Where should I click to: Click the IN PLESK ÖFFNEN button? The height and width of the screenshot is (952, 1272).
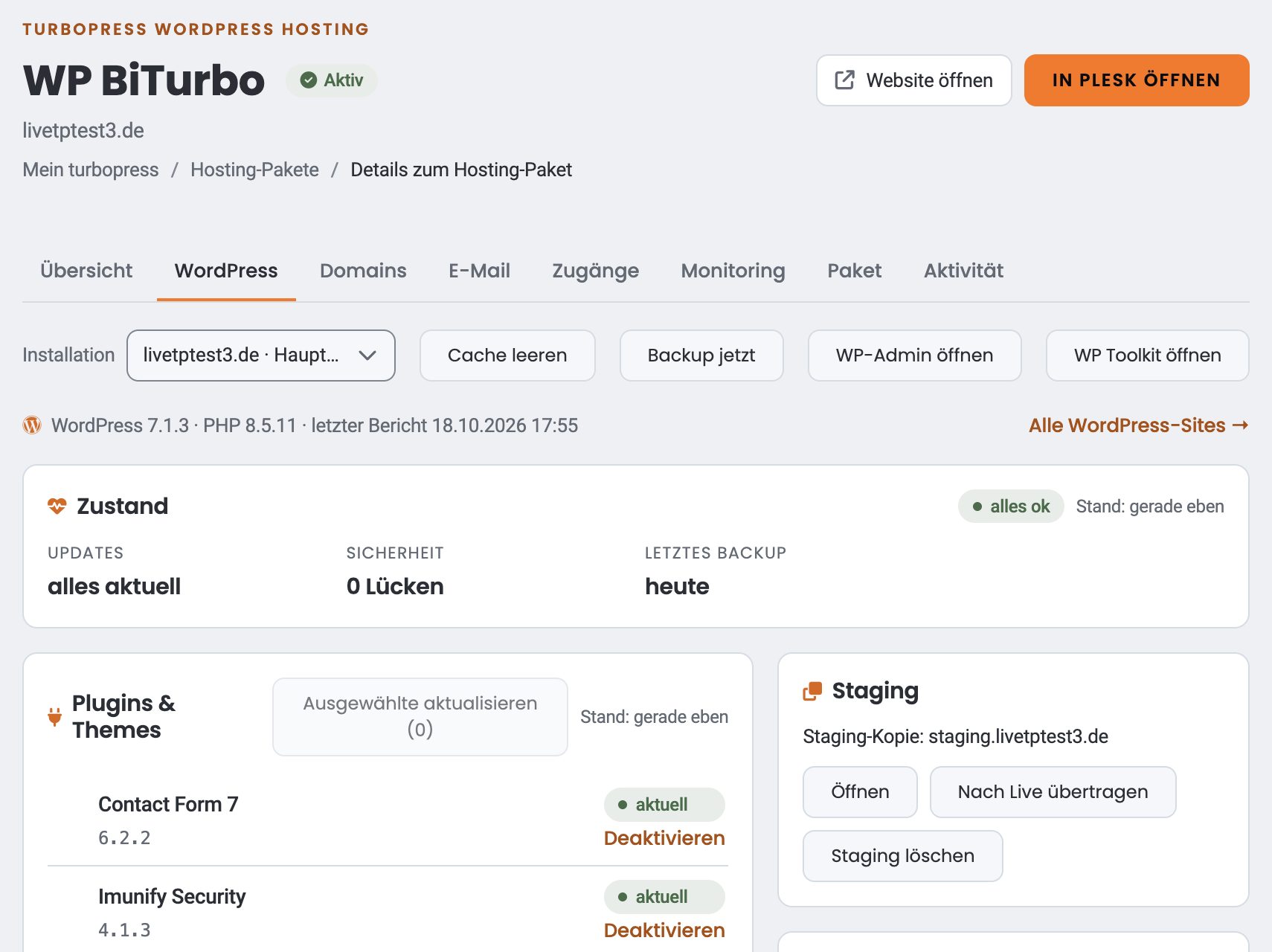[x=1137, y=80]
